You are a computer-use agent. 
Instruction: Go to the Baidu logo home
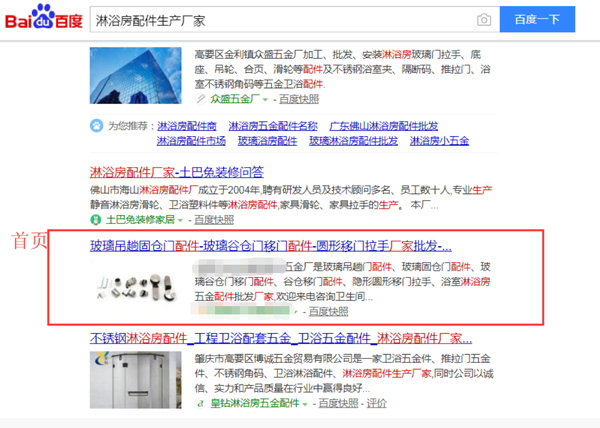[x=44, y=17]
